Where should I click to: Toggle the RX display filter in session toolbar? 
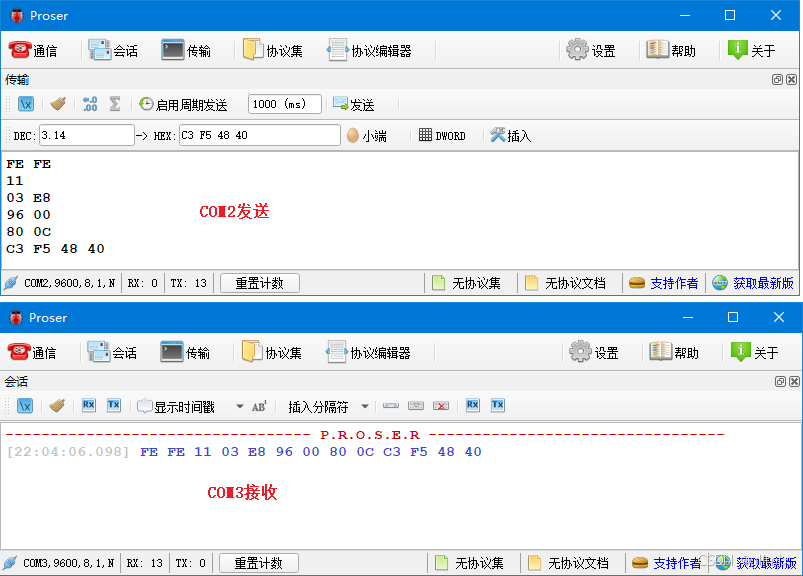(88, 405)
